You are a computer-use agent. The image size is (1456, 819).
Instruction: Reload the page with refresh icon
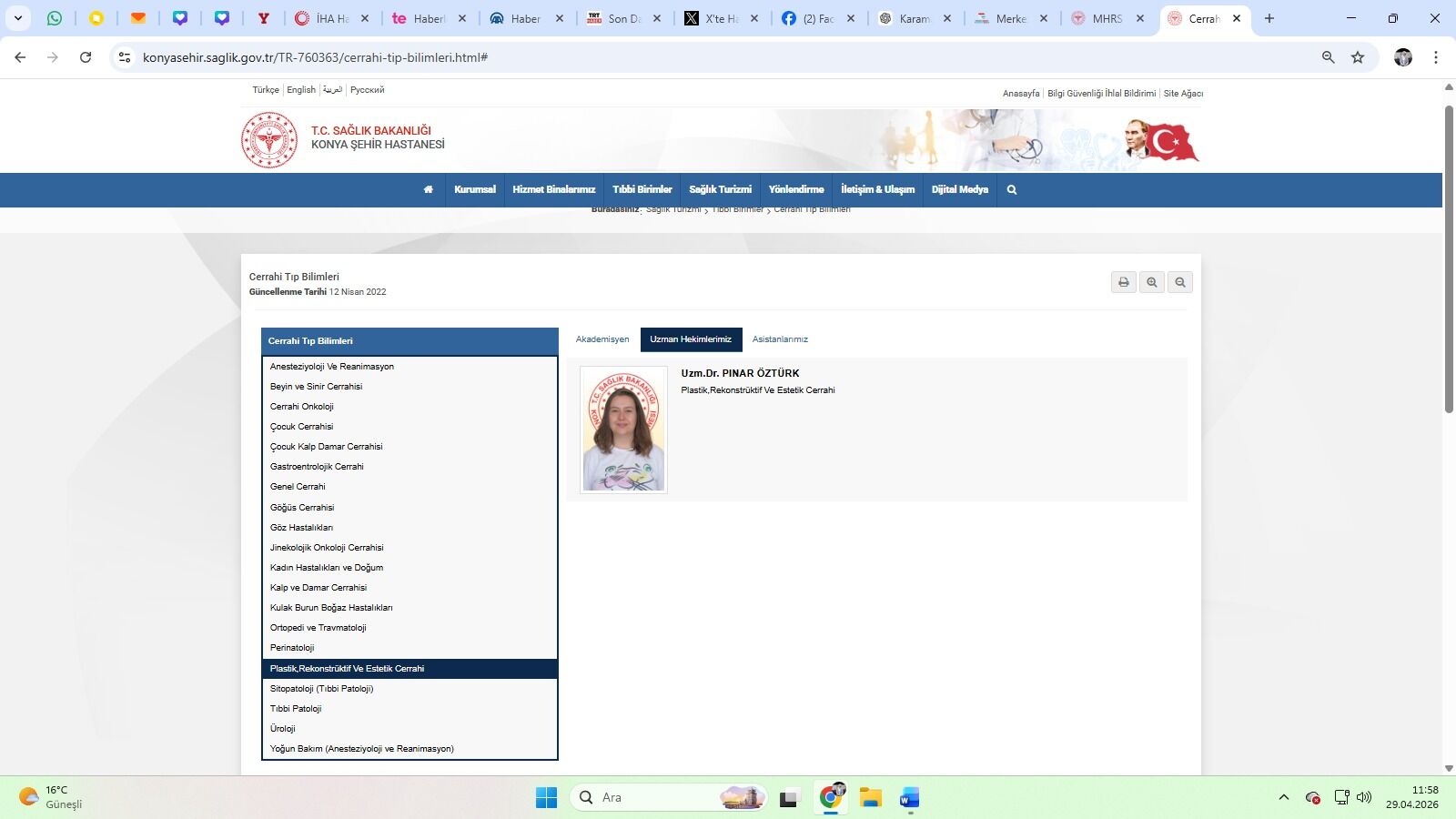(x=86, y=57)
